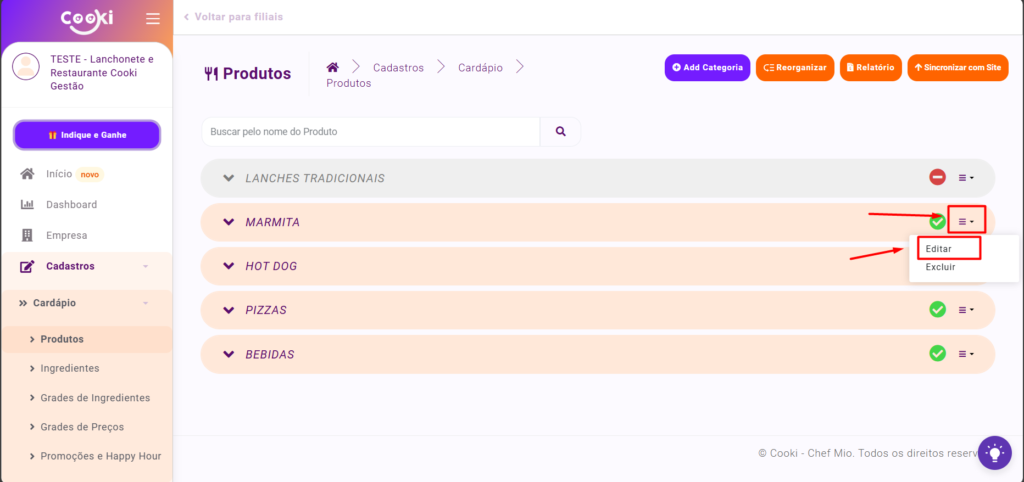Select Excluir from the context menu
The width and height of the screenshot is (1024, 482).
click(940, 267)
